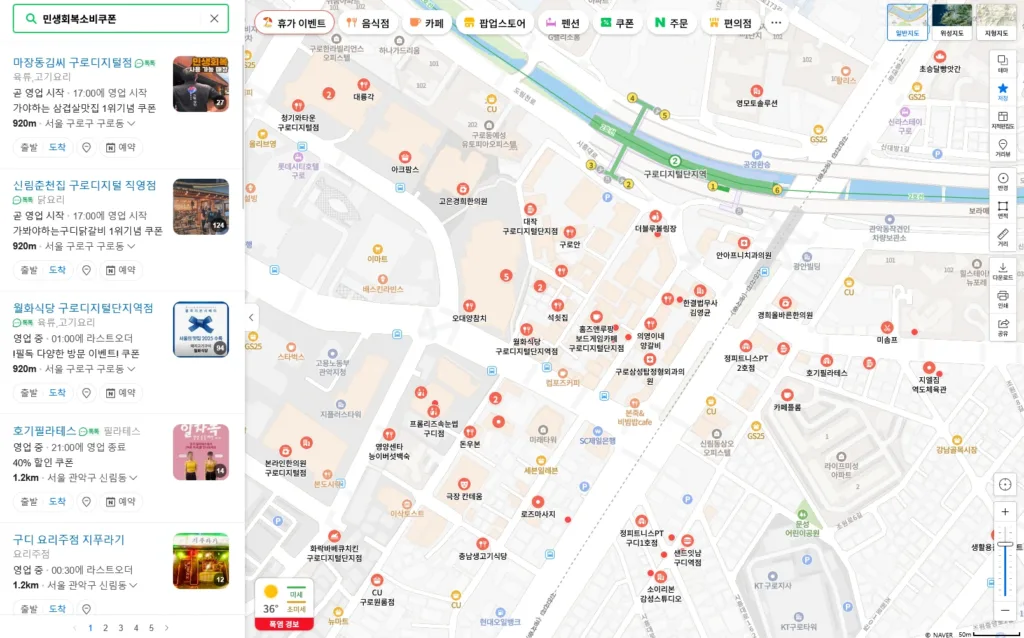Click the search magnifier icon
This screenshot has width=1024, height=638.
(x=31, y=19)
